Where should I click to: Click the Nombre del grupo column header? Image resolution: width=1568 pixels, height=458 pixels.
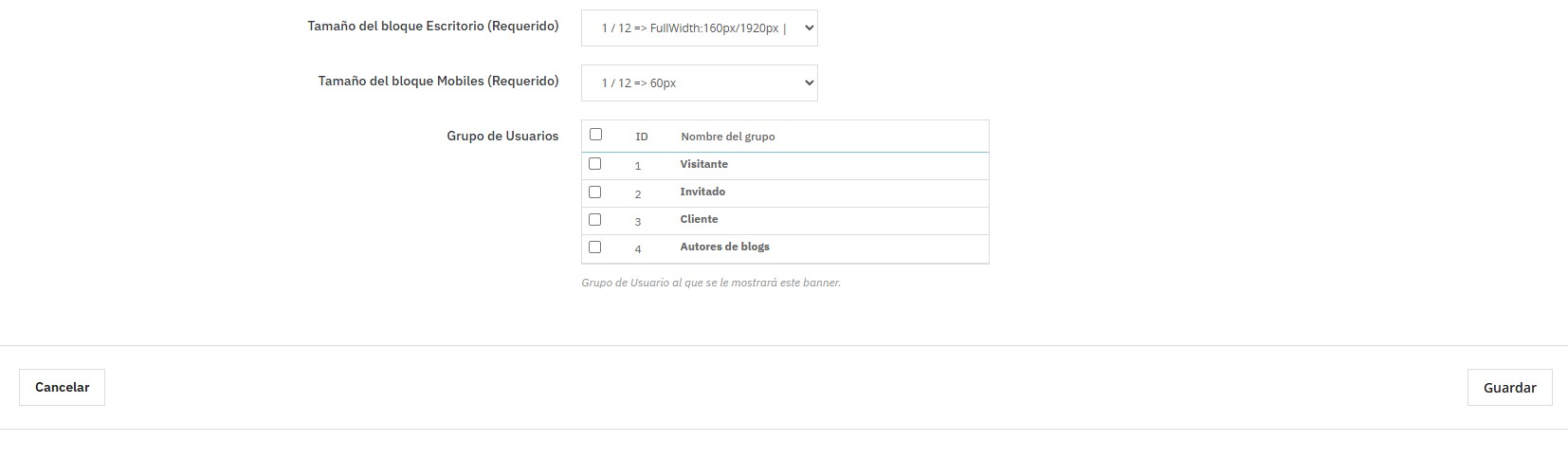(727, 137)
